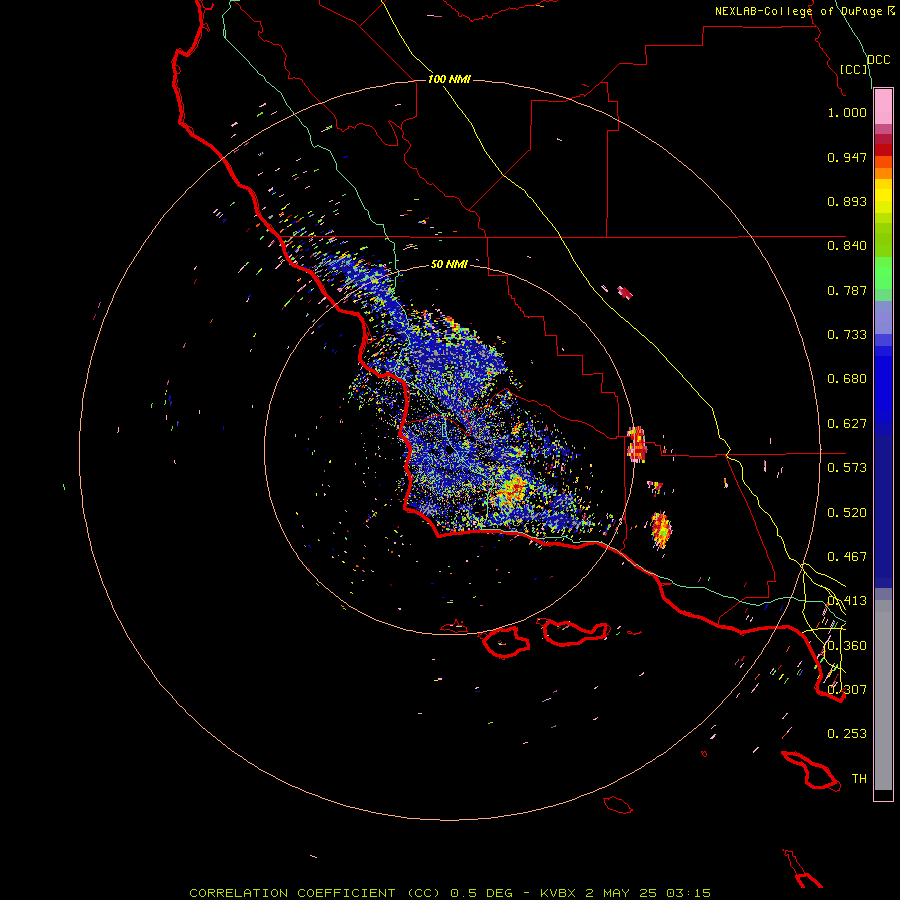Click the 0.573 legend value

tap(847, 468)
